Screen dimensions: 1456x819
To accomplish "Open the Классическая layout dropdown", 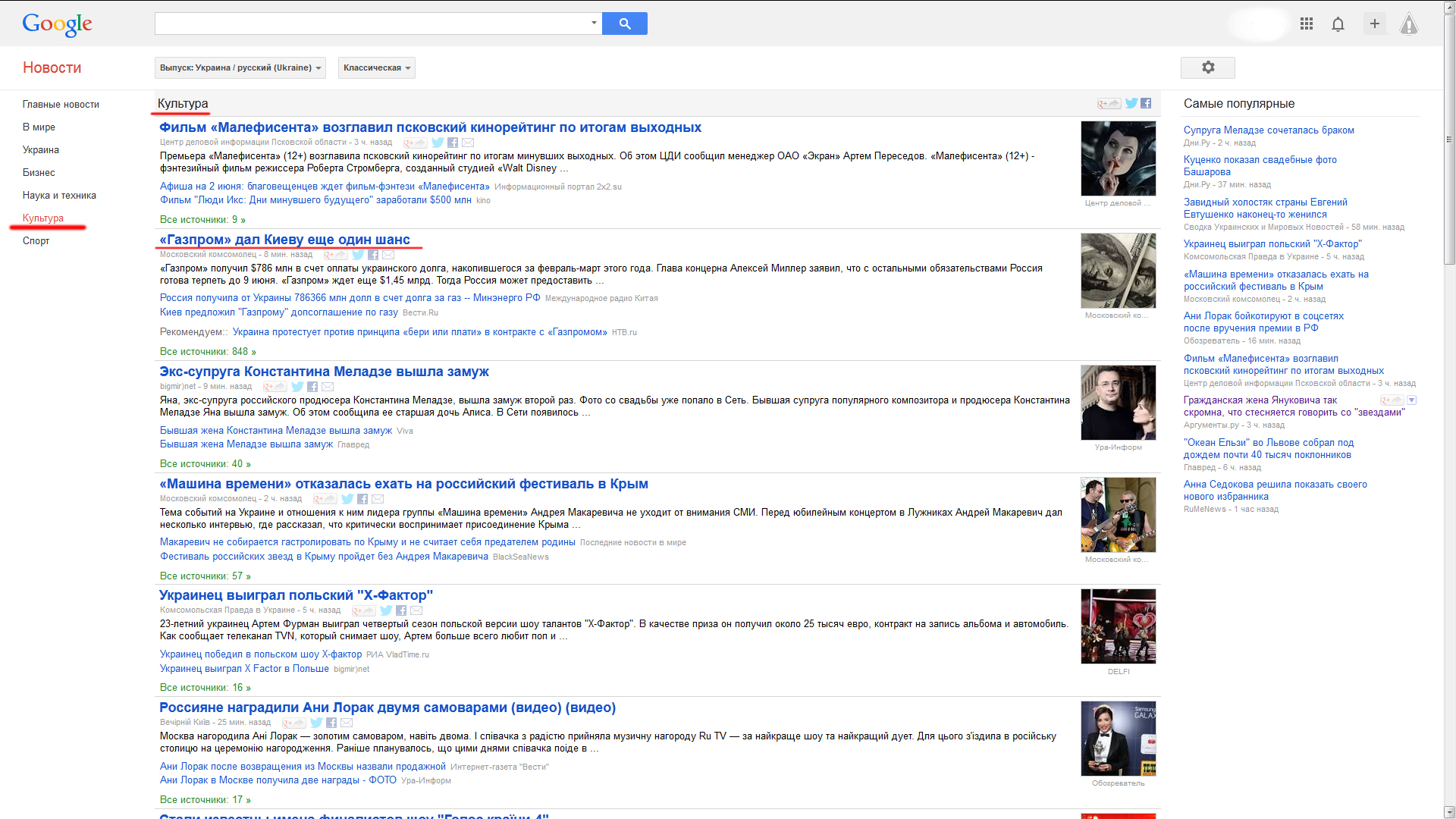I will 376,67.
